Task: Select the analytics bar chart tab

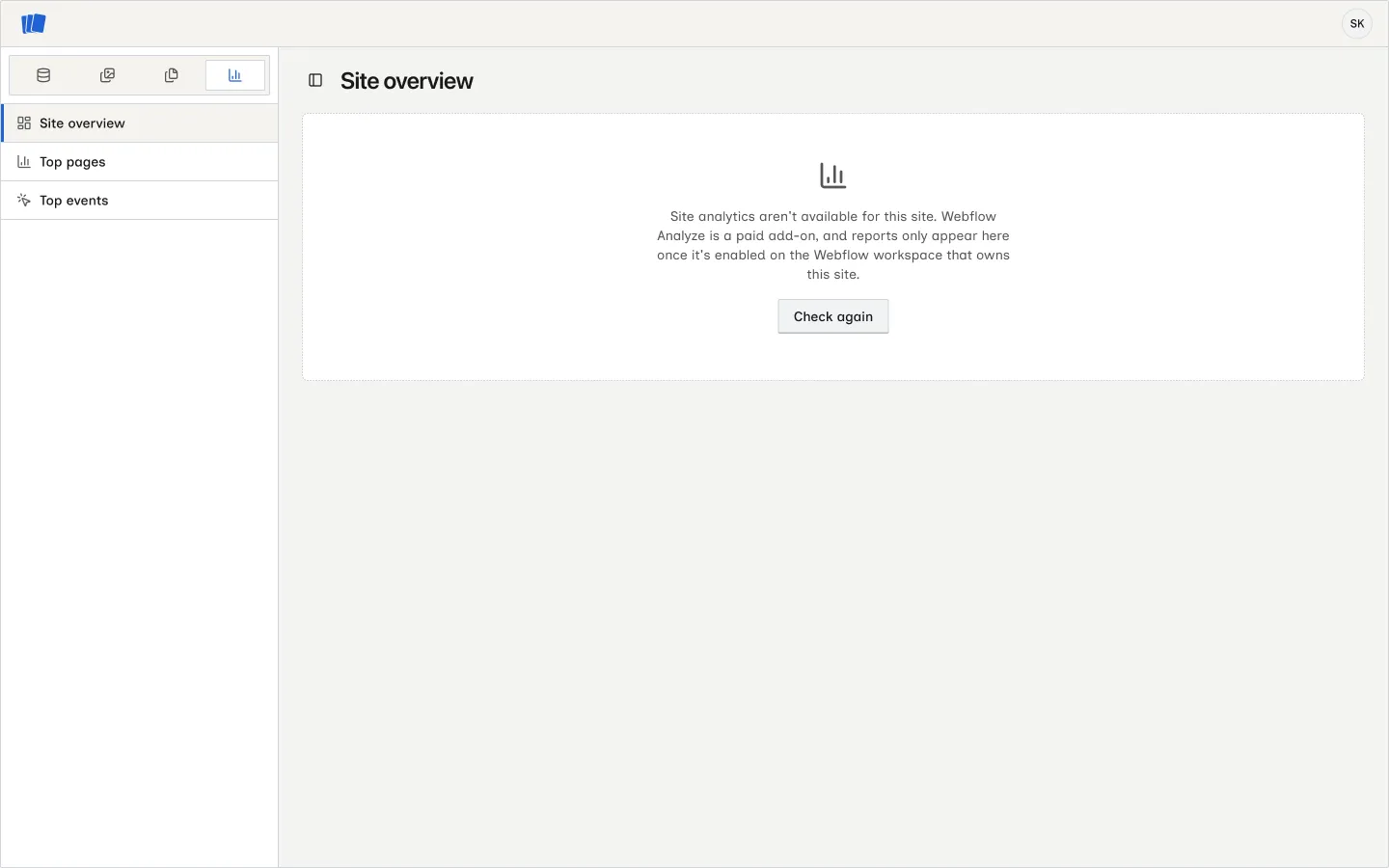Action: (x=235, y=75)
